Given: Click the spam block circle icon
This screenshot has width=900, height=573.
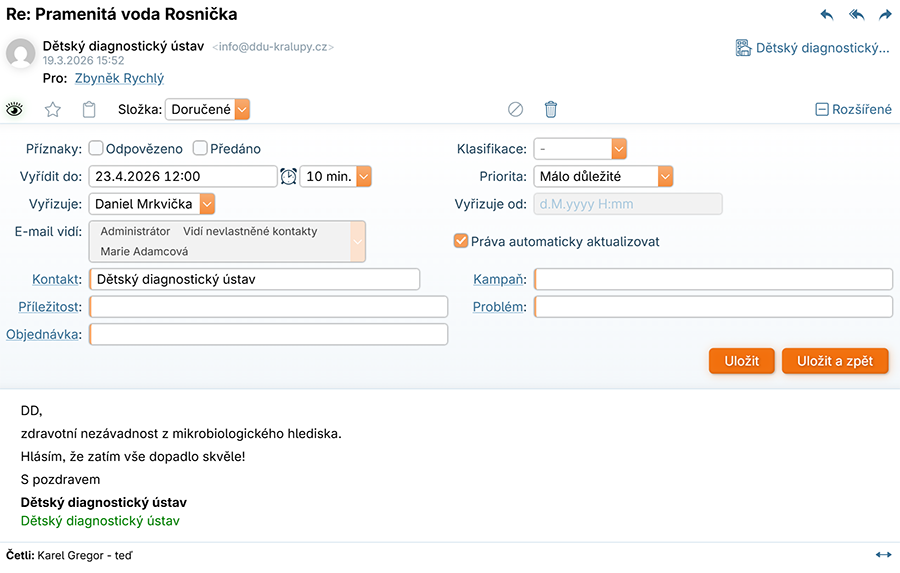Looking at the screenshot, I should (516, 110).
